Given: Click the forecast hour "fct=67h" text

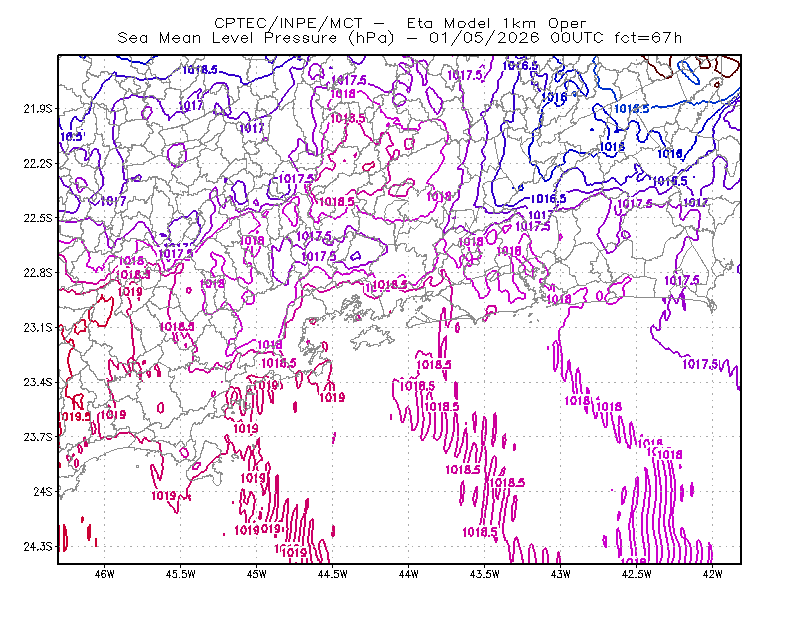Looking at the screenshot, I should 648,38.
